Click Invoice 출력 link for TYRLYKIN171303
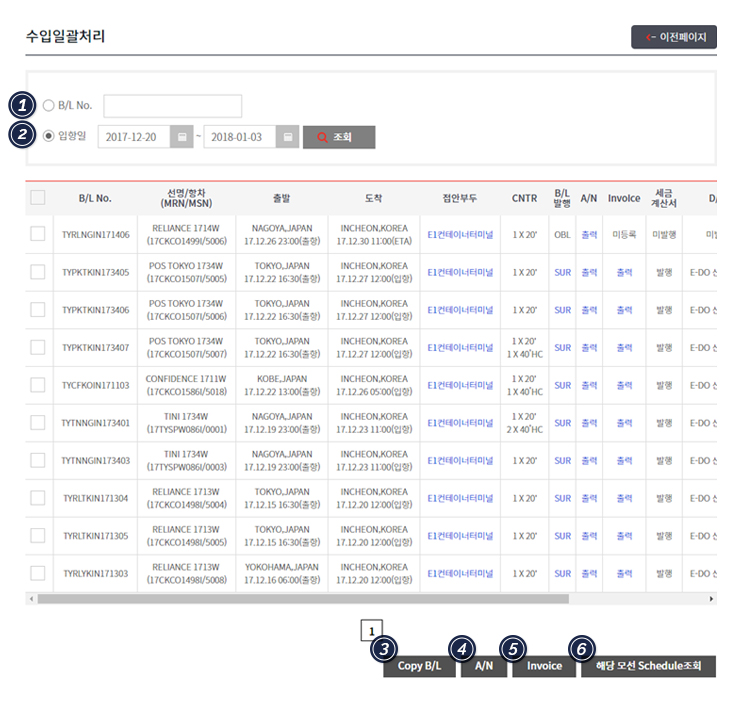The image size is (742, 703). (x=624, y=574)
